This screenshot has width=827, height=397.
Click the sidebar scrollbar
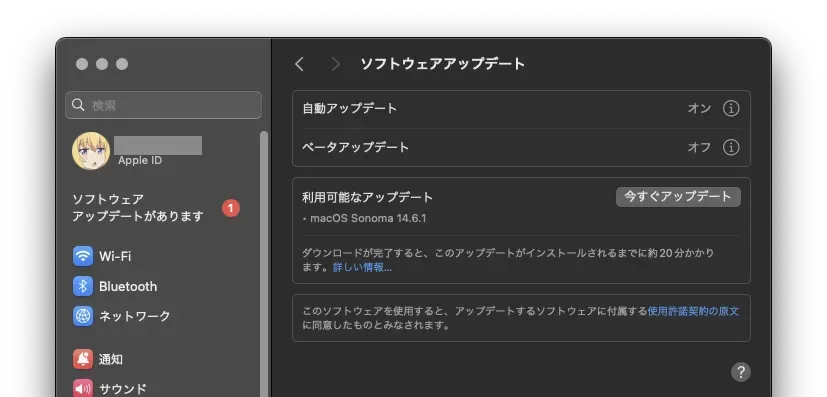coord(264,264)
